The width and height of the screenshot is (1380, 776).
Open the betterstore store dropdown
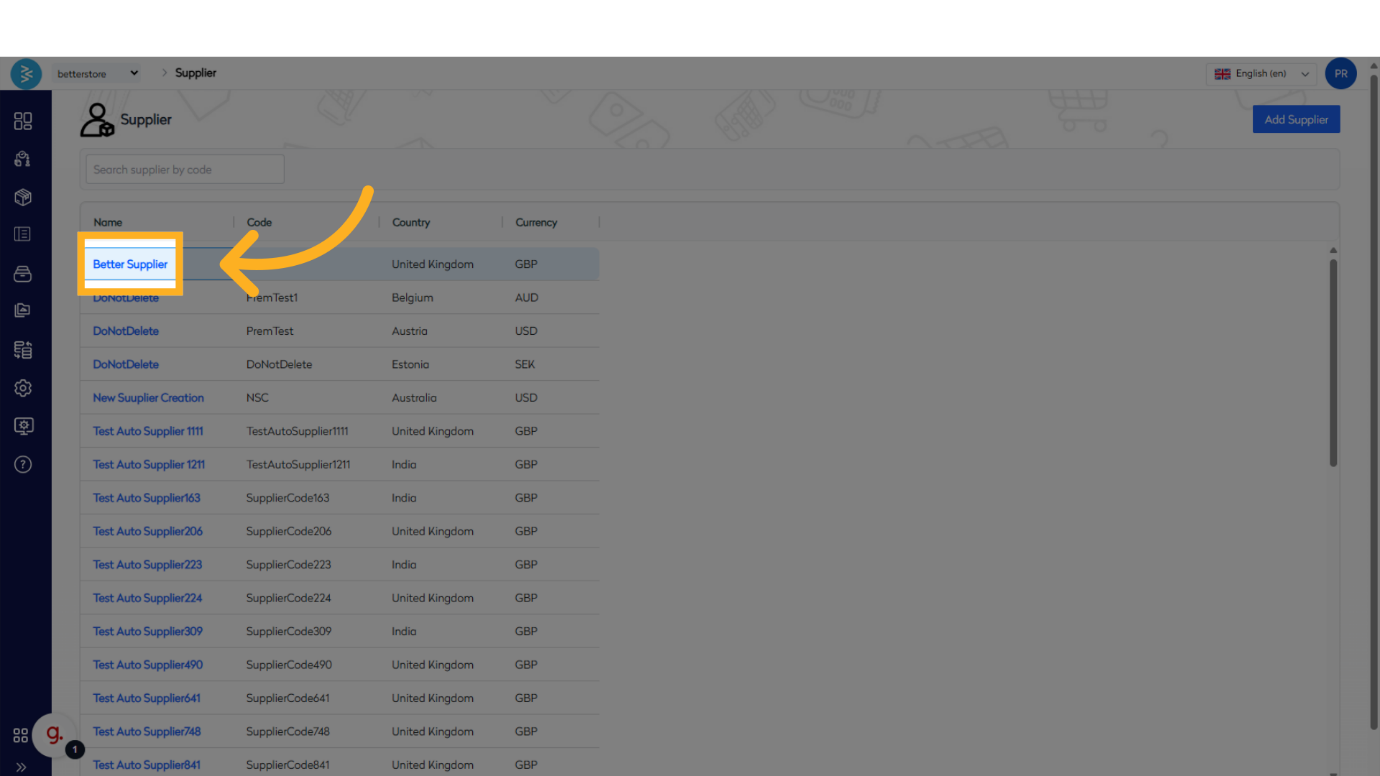click(98, 73)
